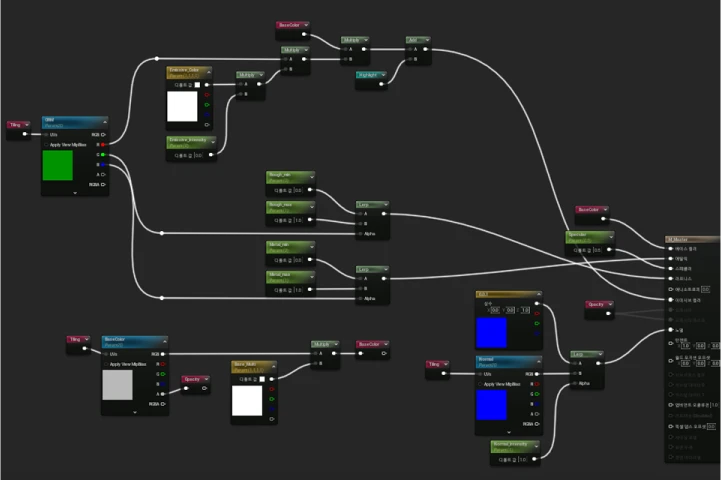Click the Metal_max output pin
The image size is (721, 480).
[x=310, y=290]
